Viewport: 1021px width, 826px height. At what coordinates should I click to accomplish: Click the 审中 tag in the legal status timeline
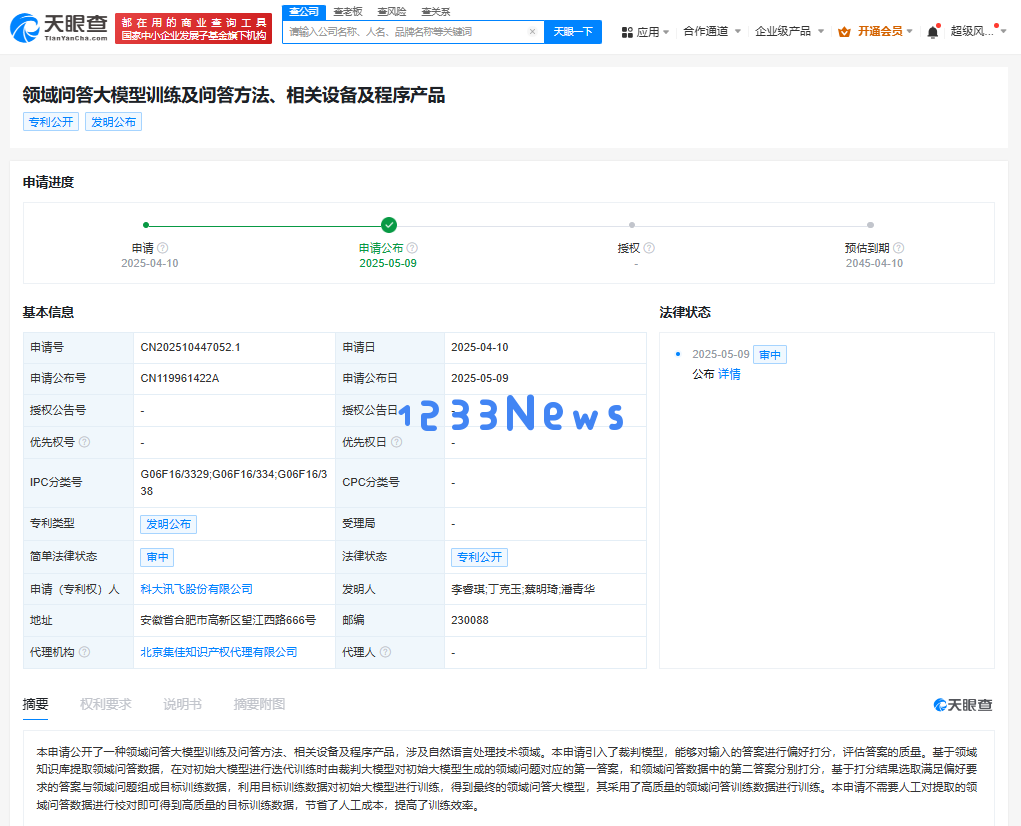[x=770, y=355]
